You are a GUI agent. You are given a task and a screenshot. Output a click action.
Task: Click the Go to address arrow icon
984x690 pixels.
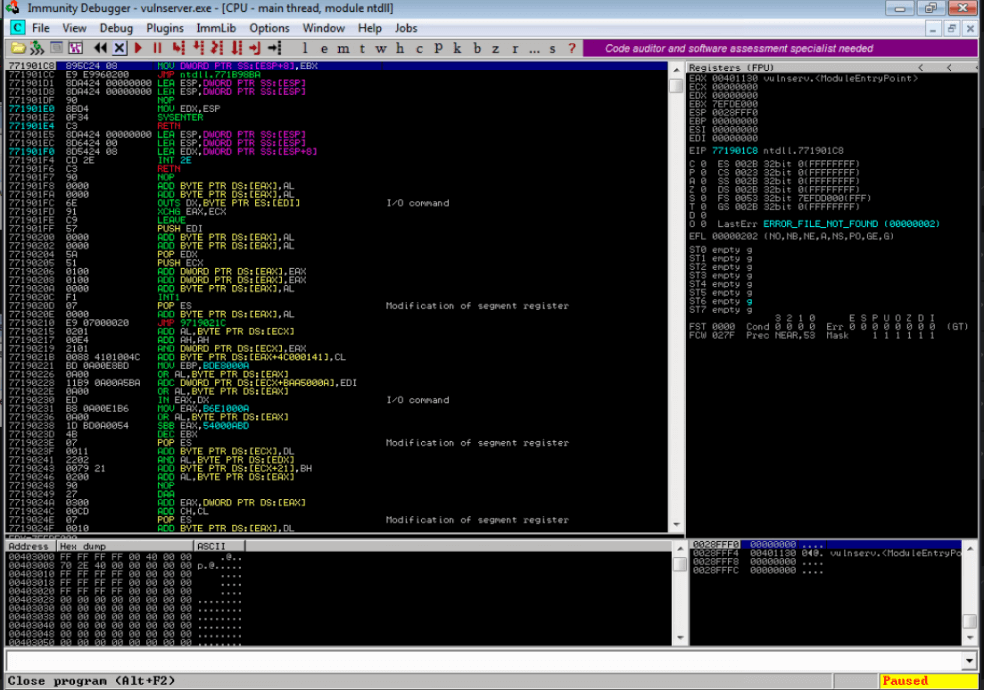click(x=274, y=48)
